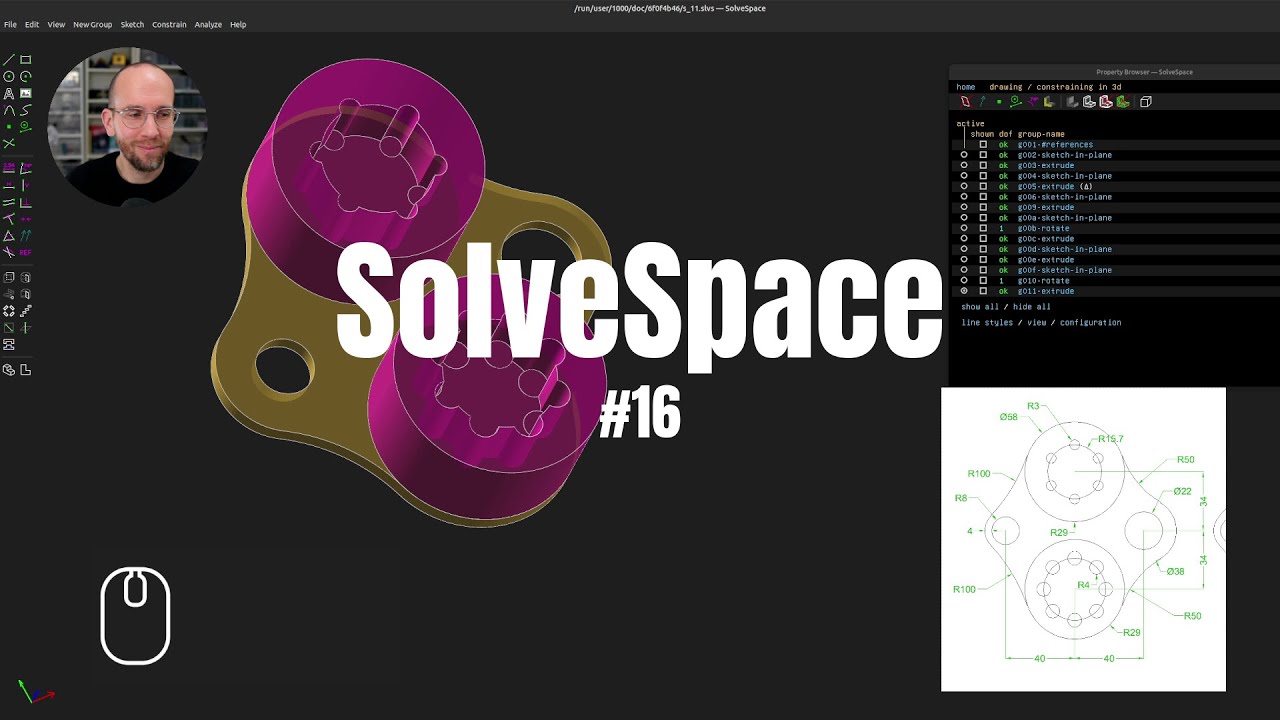Click Nearest Isometric View icon
Viewport: 1280px width, 720px height.
pyautogui.click(x=9, y=370)
